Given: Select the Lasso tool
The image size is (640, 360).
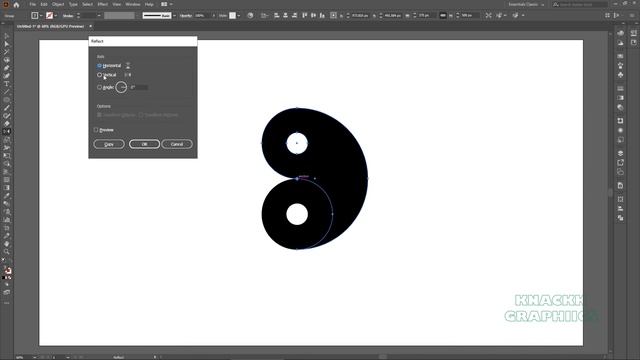Looking at the screenshot, I should click(x=7, y=60).
